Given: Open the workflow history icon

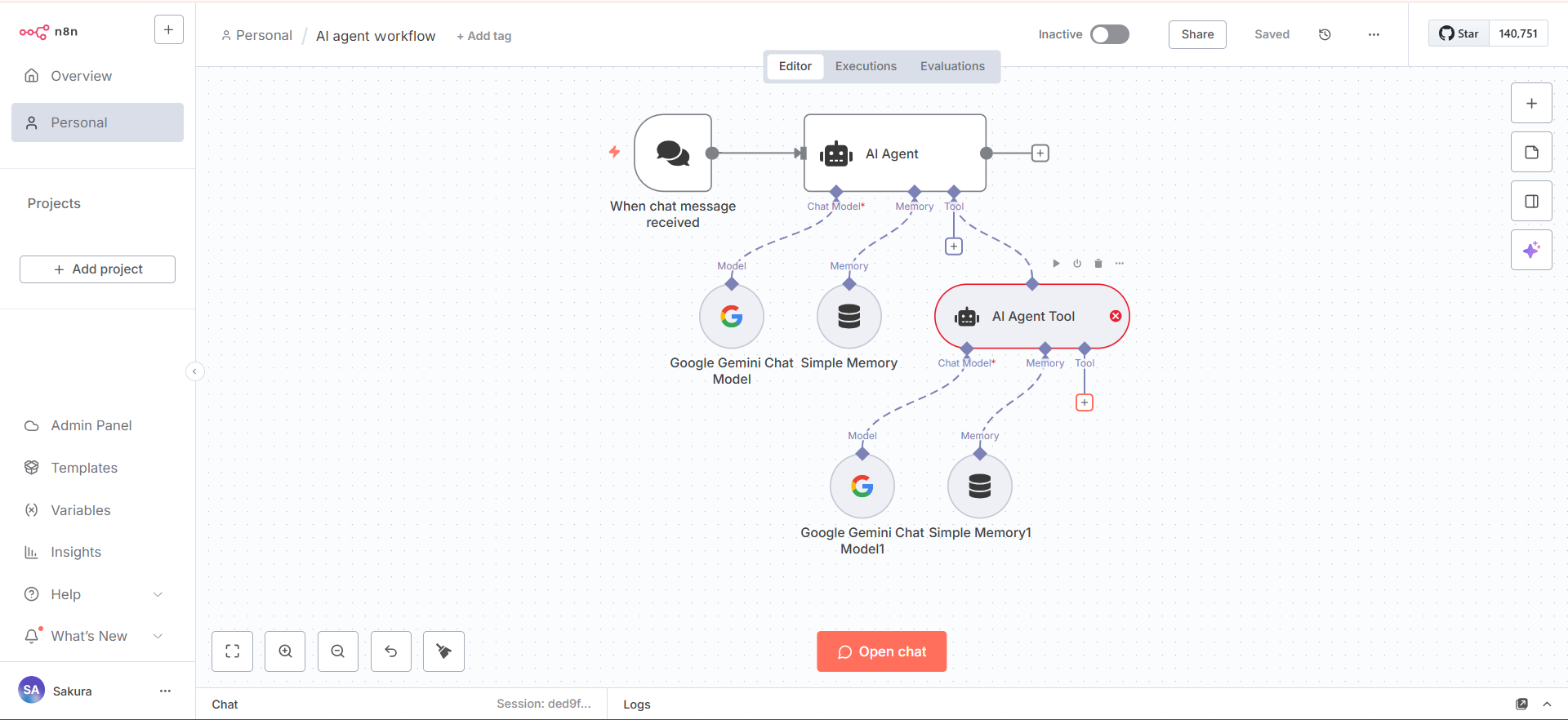Looking at the screenshot, I should pyautogui.click(x=1325, y=34).
